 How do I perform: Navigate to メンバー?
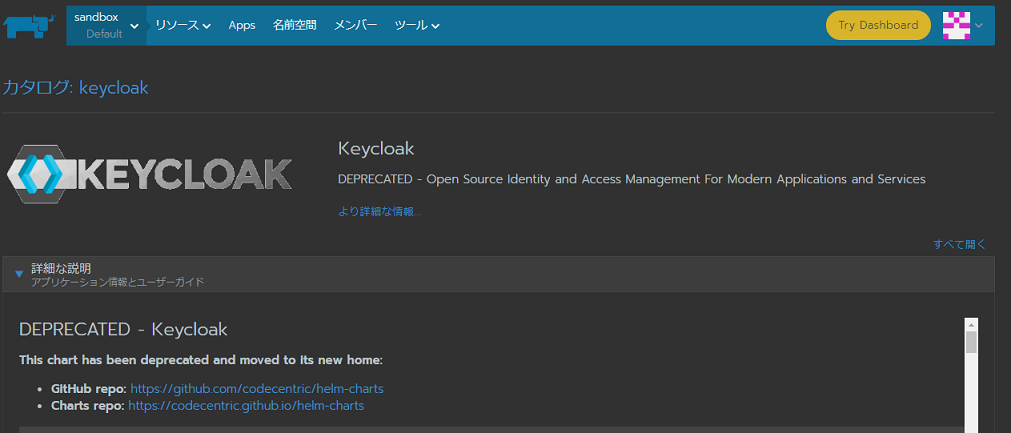[x=355, y=26]
